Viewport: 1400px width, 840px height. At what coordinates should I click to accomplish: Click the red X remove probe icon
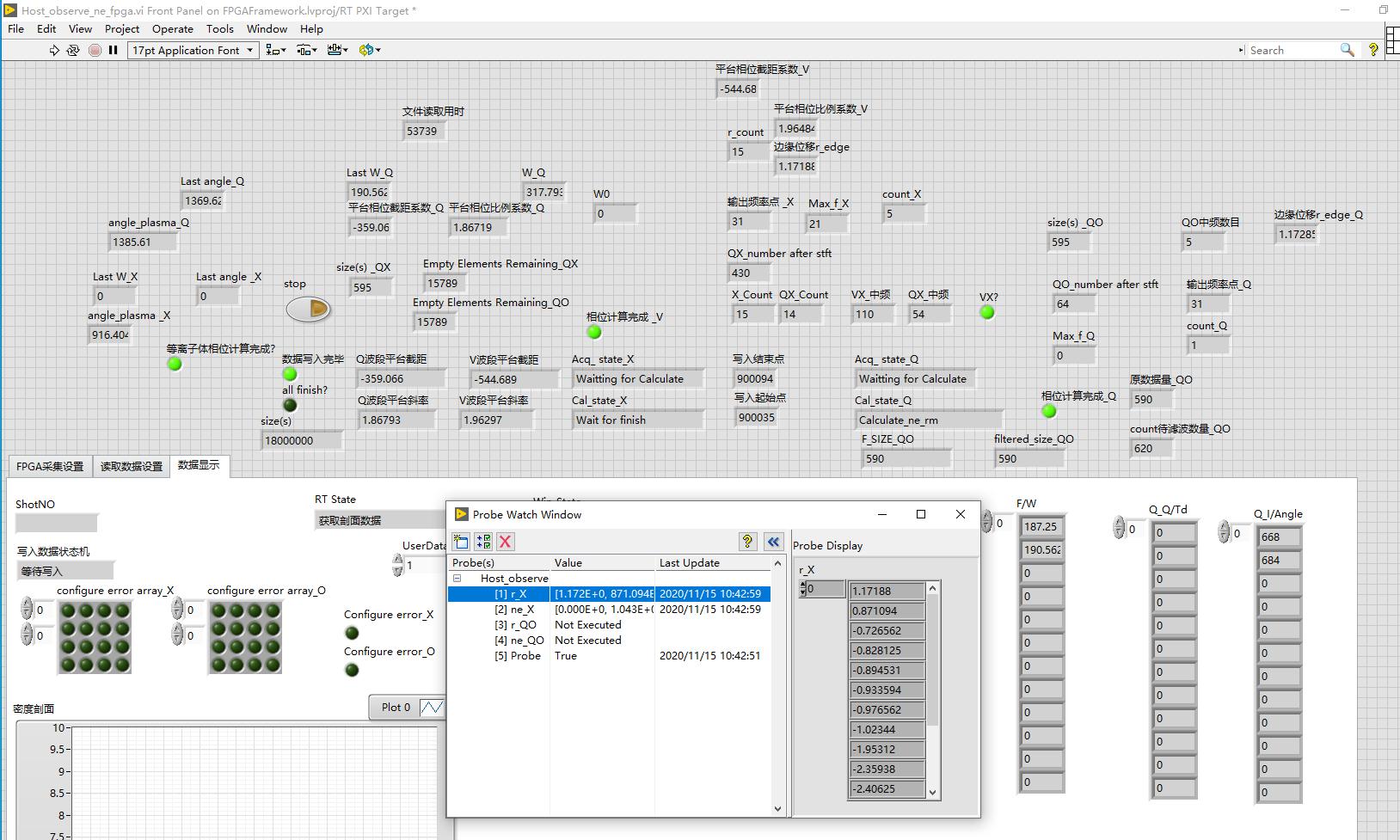(506, 542)
